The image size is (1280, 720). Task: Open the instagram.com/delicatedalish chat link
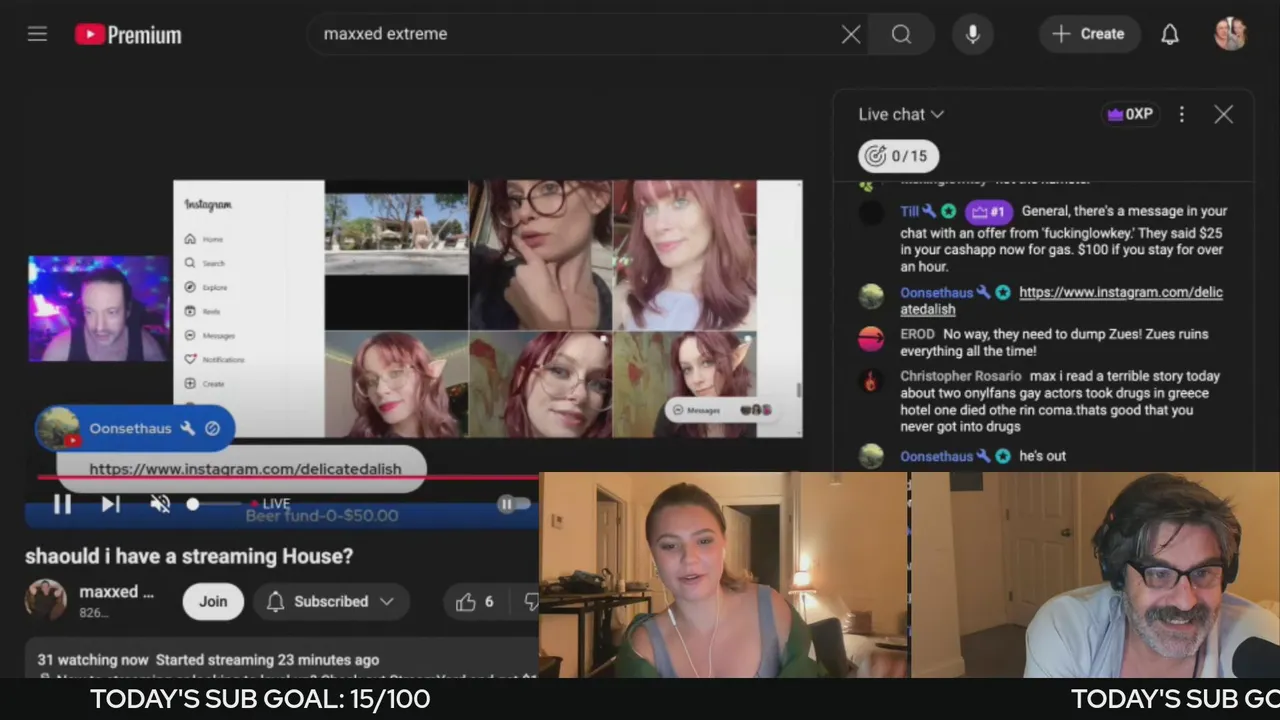tap(1061, 301)
